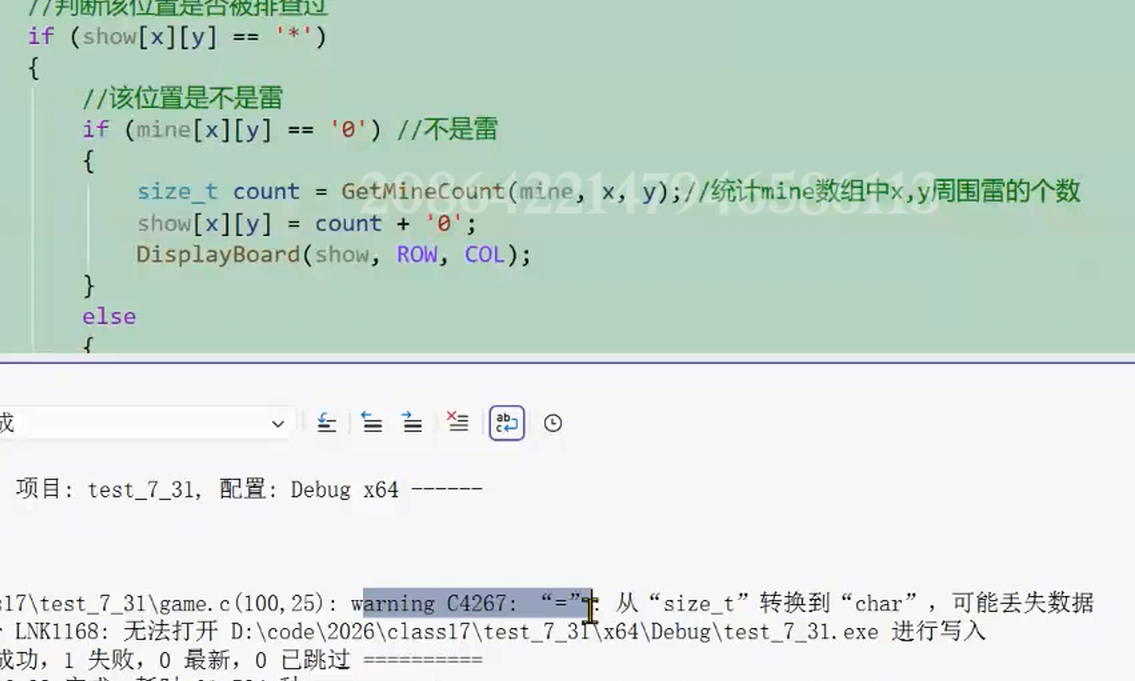Viewport: 1135px width, 681px height.
Task: Click the 'test_7_31, 配置: Debug x64' line
Action: [243, 490]
